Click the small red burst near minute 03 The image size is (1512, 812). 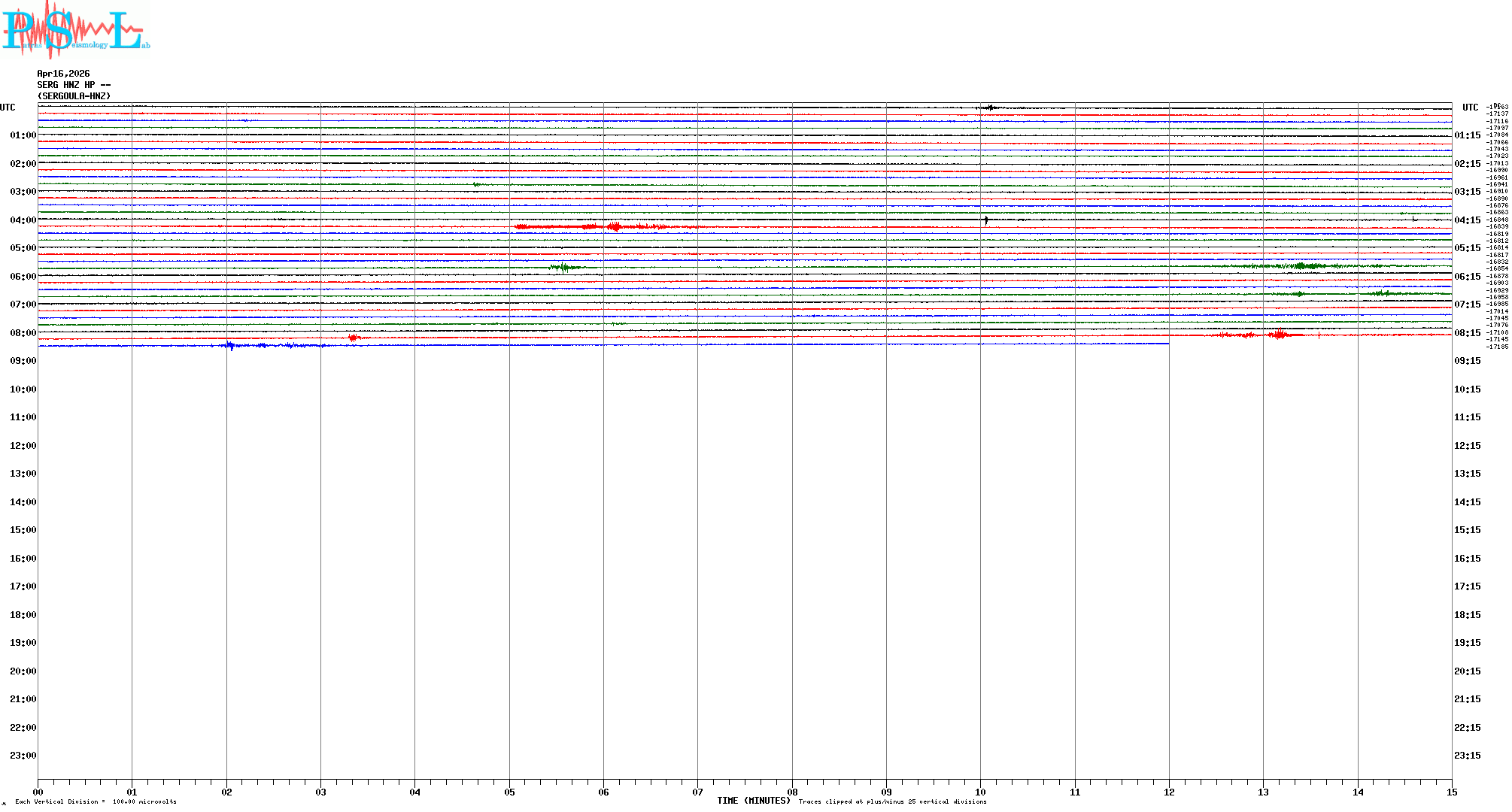[x=353, y=338]
